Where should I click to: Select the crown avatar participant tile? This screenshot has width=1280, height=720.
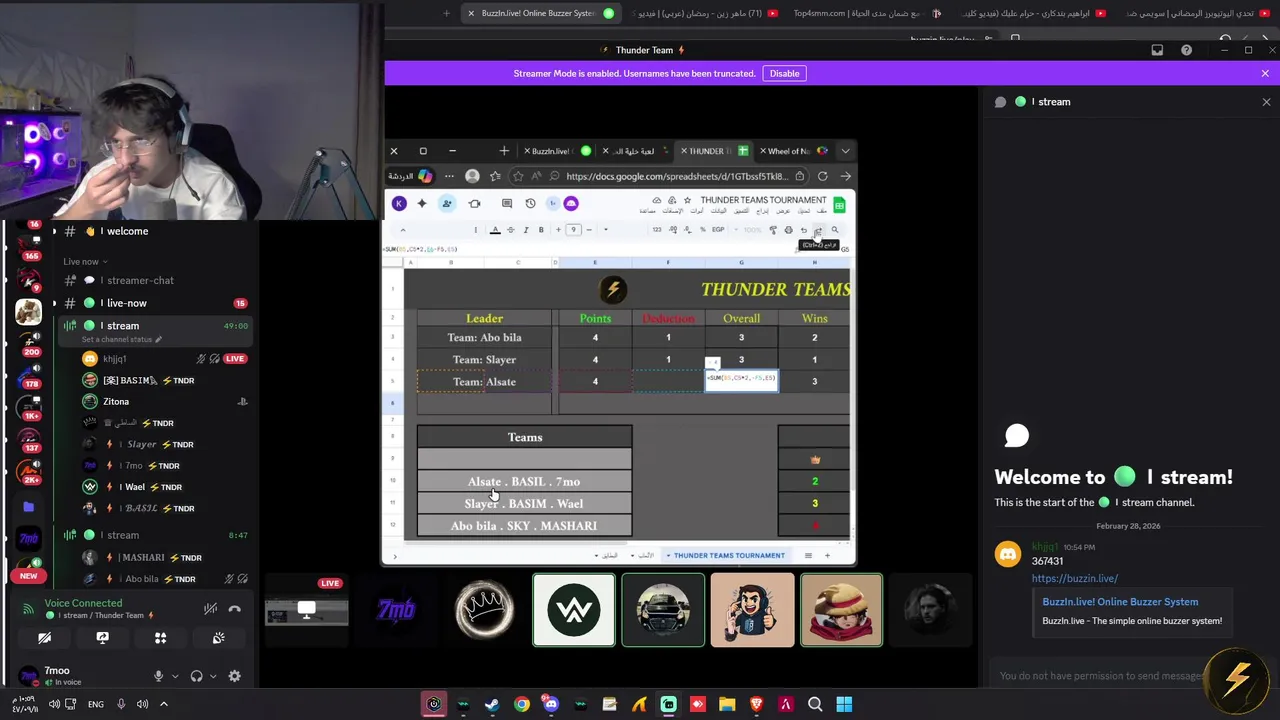tap(485, 610)
